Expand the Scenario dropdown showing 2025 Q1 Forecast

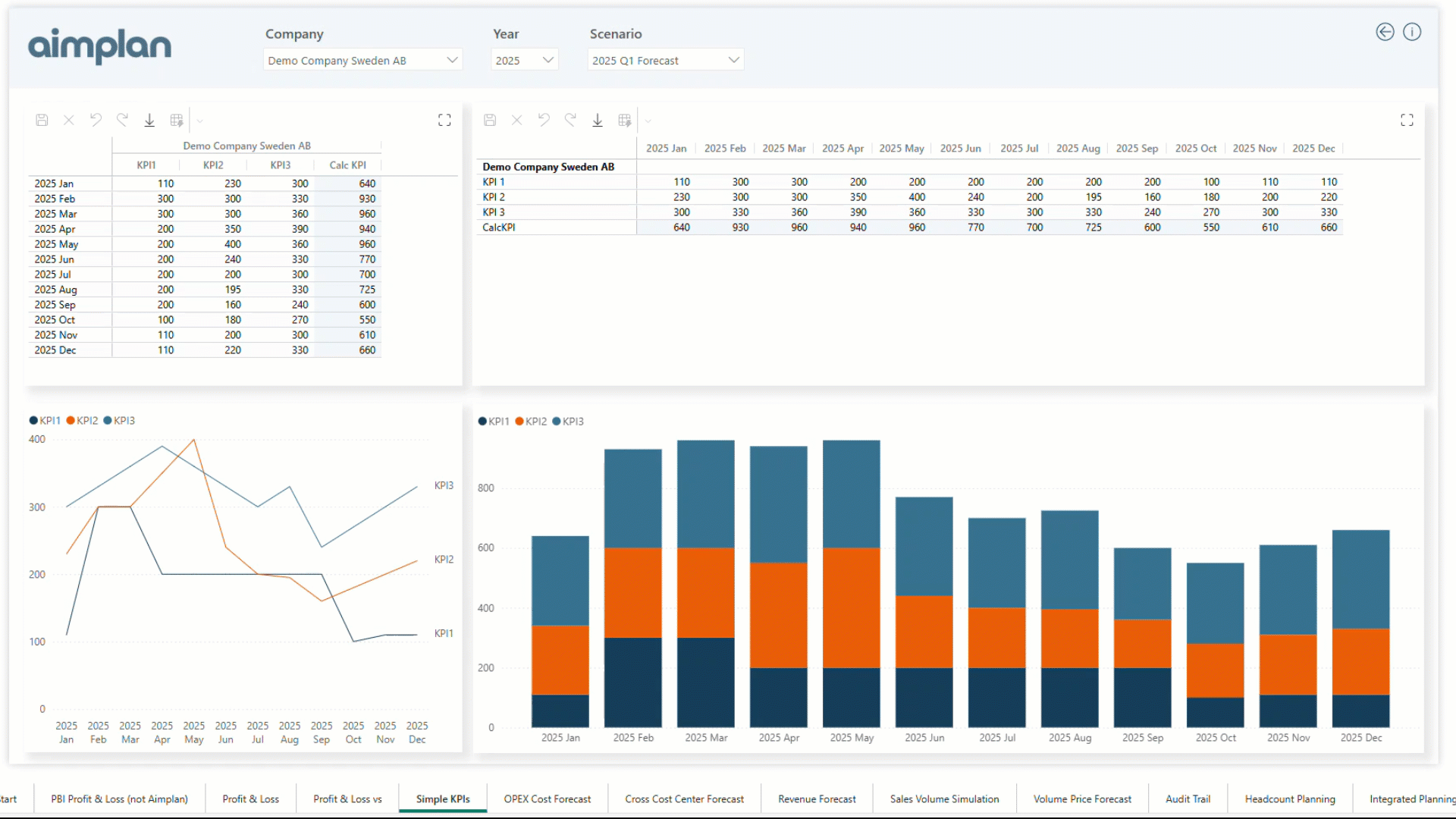[665, 59]
